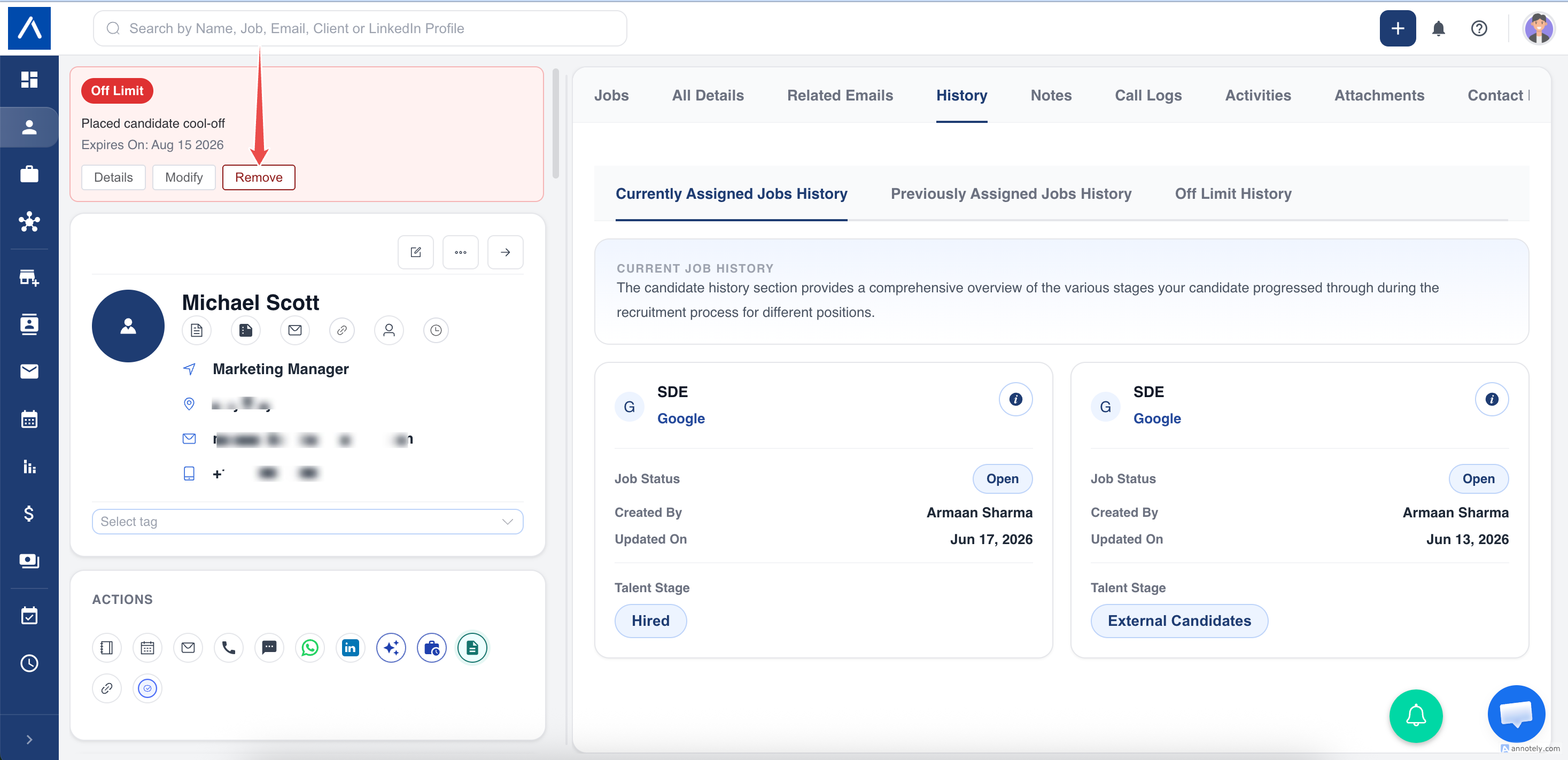The width and height of the screenshot is (1568, 760).
Task: Click the green floating bell button
Action: (x=1415, y=716)
